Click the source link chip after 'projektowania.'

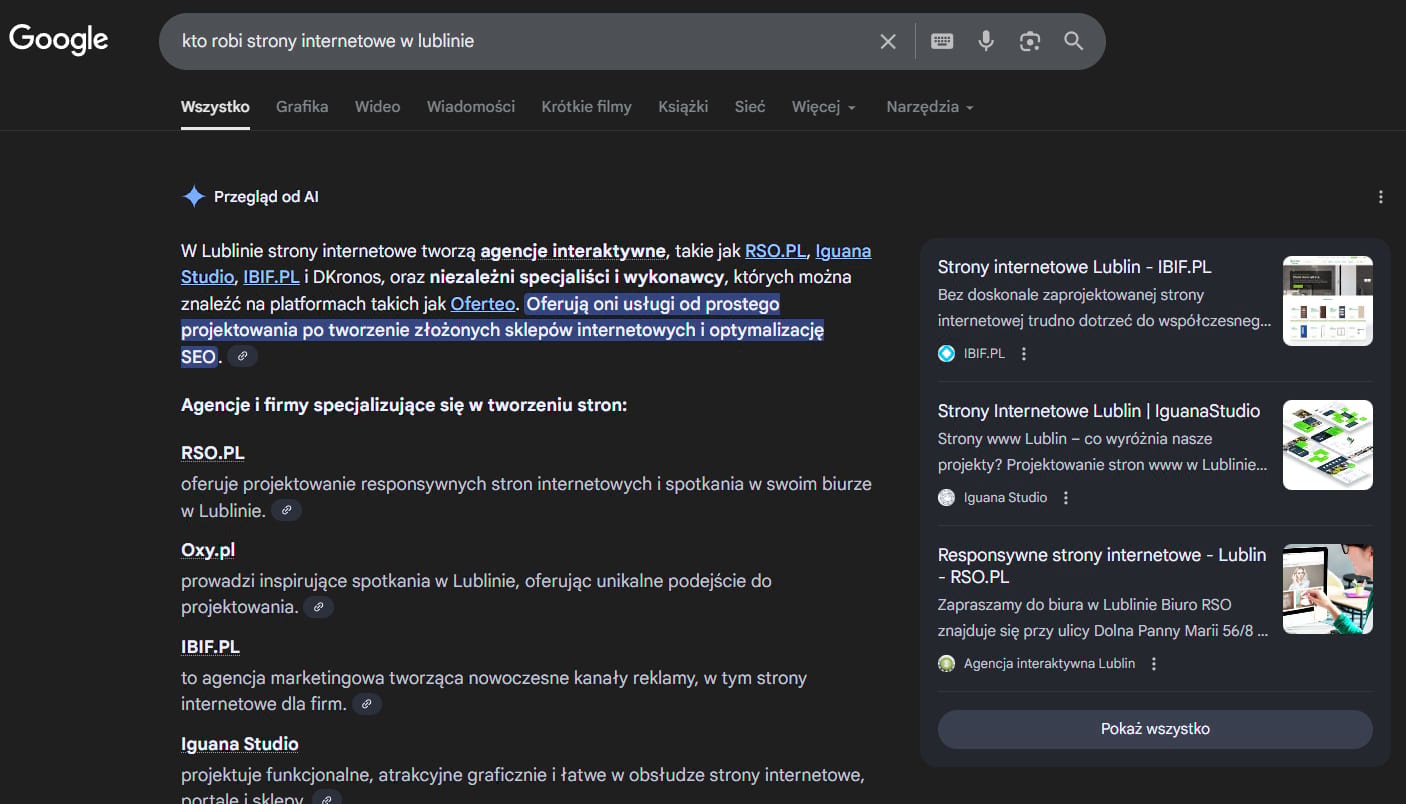[x=319, y=607]
